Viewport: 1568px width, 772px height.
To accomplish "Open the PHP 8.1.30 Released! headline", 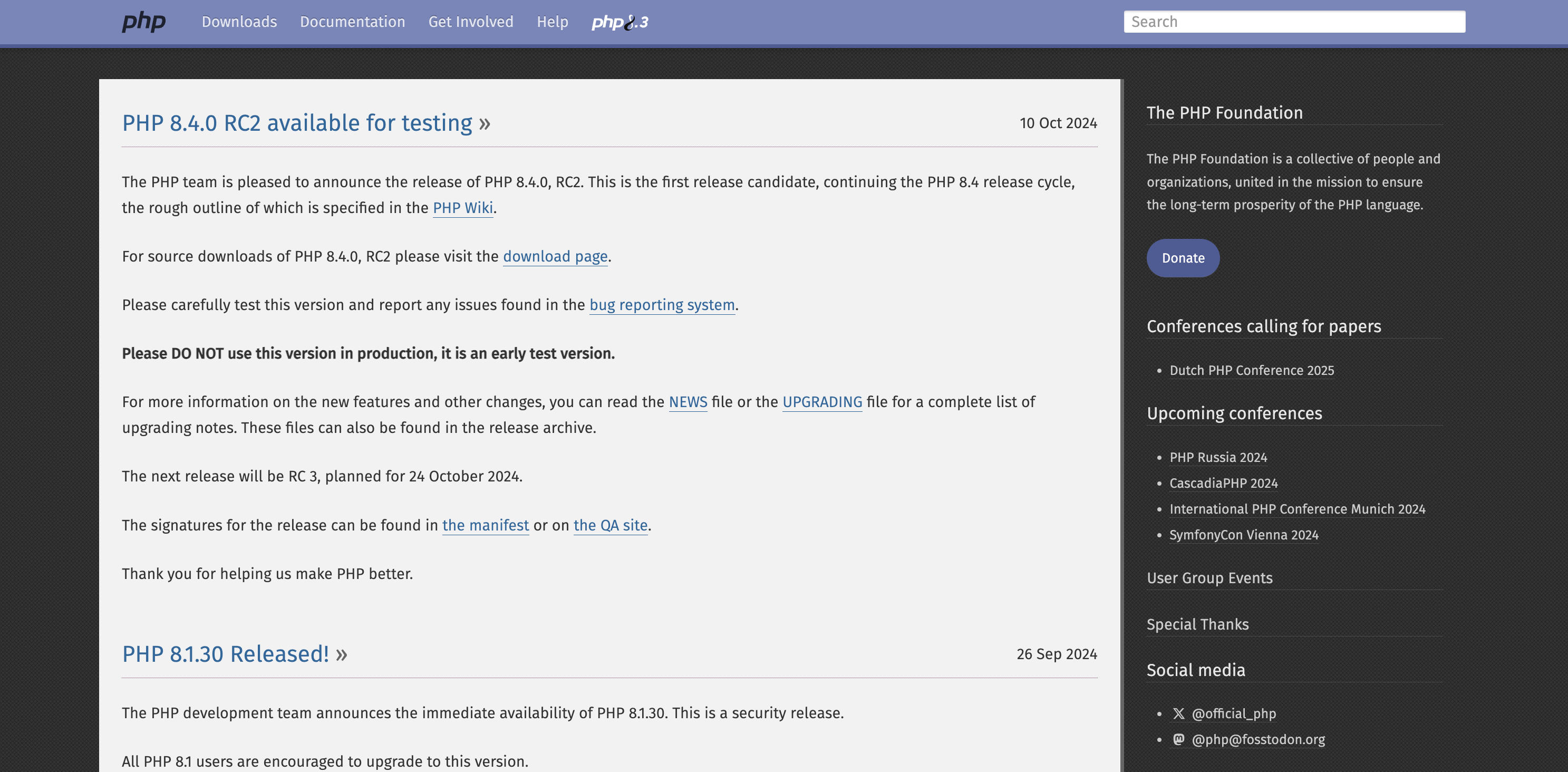I will point(234,654).
